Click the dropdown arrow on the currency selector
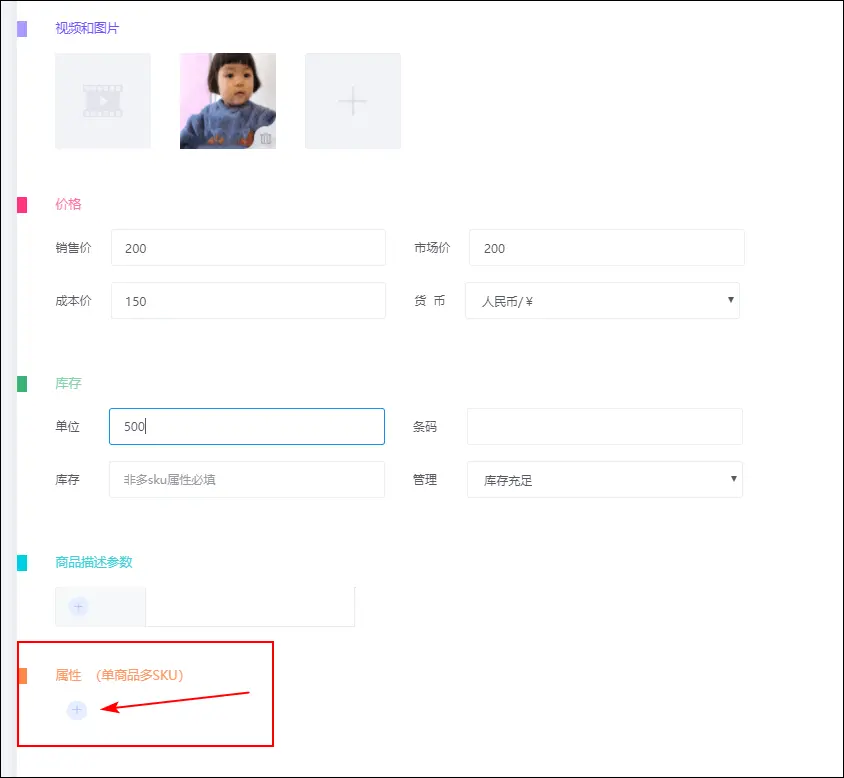 click(x=732, y=300)
